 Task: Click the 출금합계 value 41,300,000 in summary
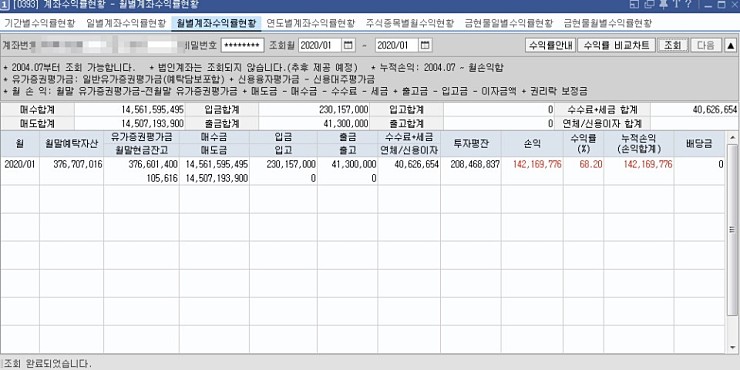point(314,124)
